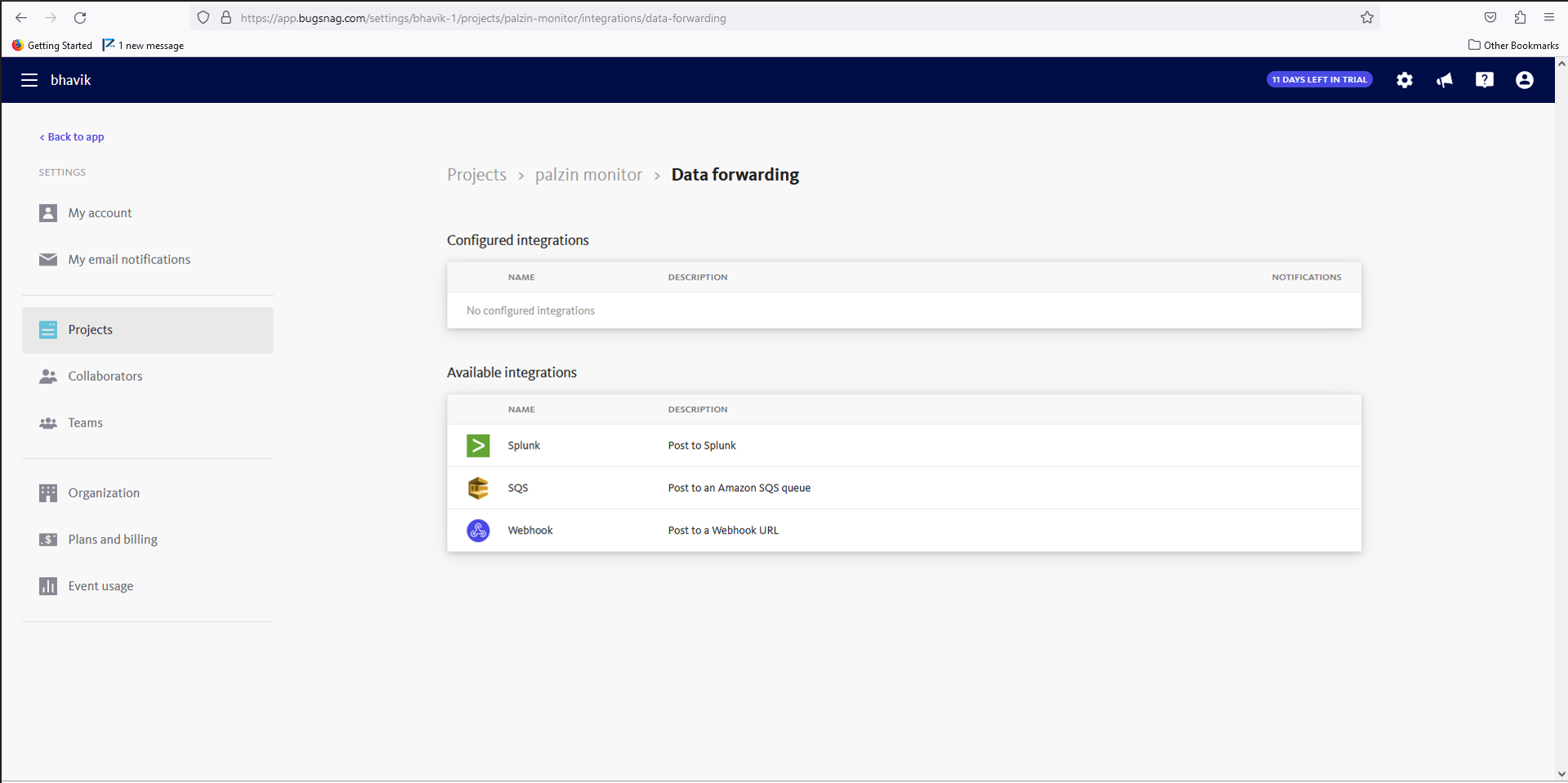The image size is (1568, 783).
Task: Save page to Pocket icon
Action: coord(1490,18)
